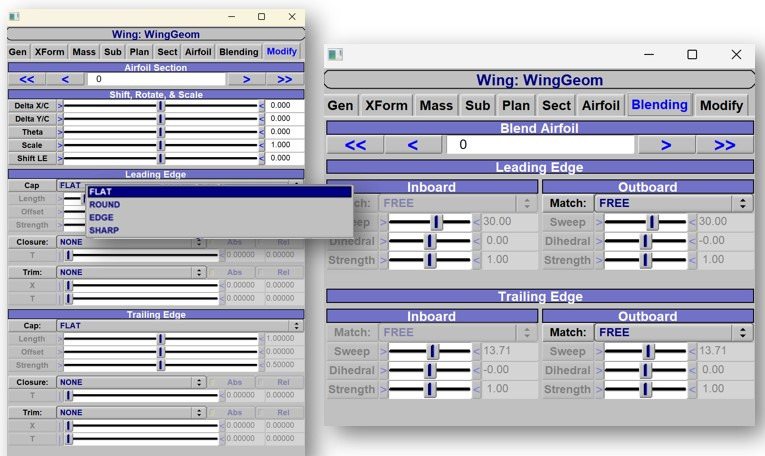Select ROUND from the open Cap list

(105, 205)
